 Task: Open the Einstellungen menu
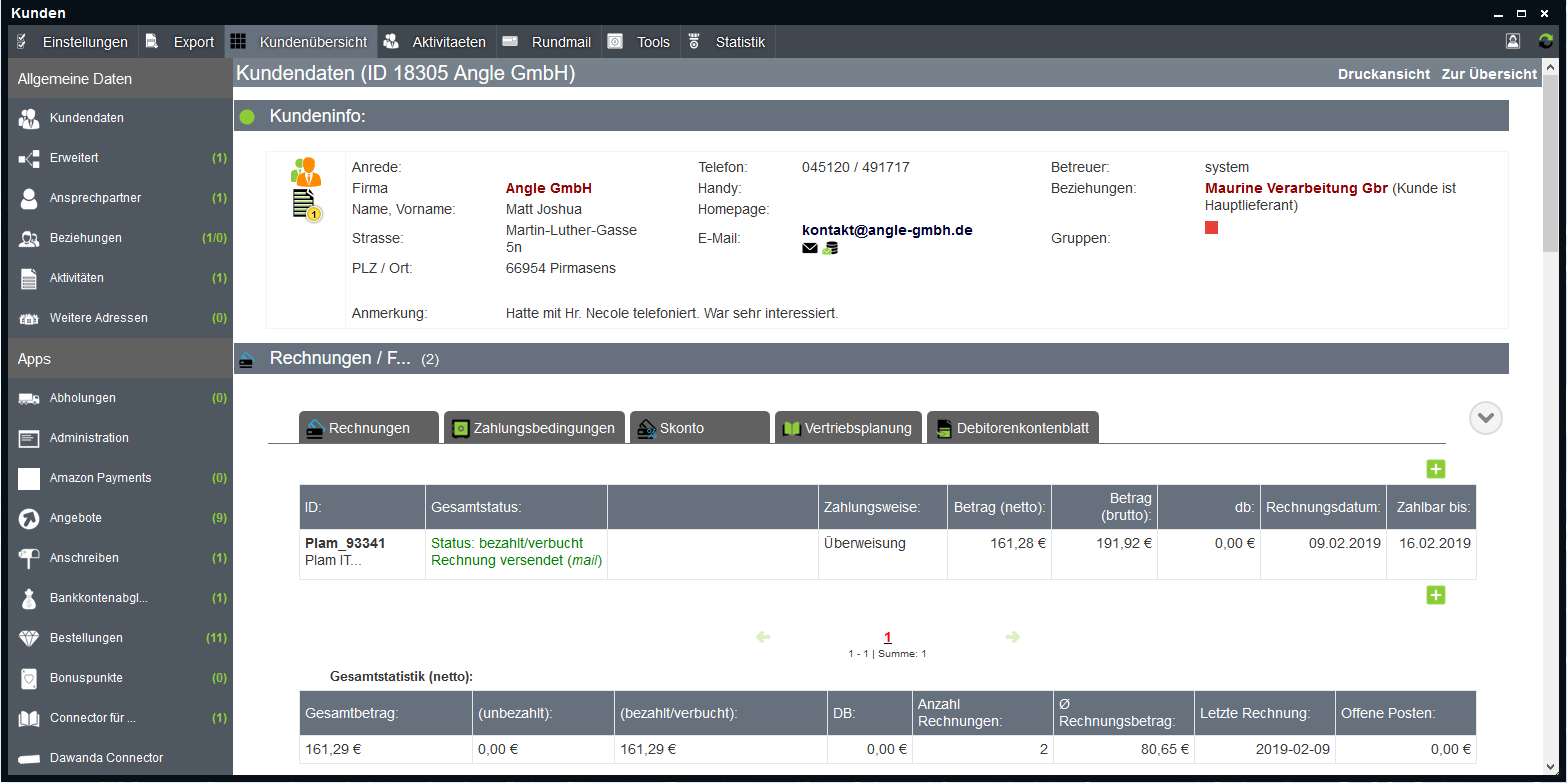(72, 42)
